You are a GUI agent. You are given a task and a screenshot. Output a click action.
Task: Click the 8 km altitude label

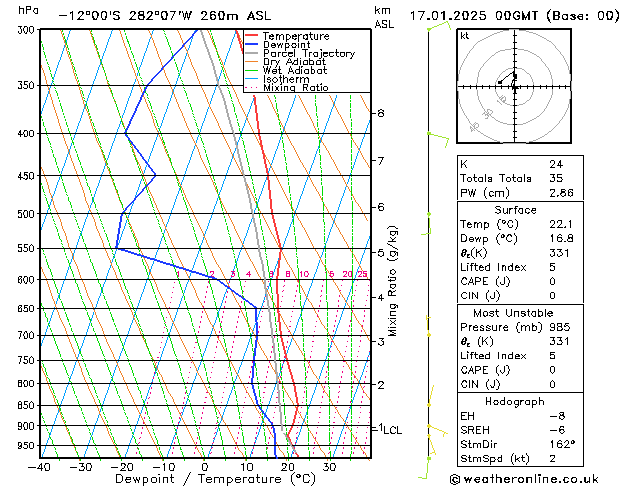click(x=381, y=113)
